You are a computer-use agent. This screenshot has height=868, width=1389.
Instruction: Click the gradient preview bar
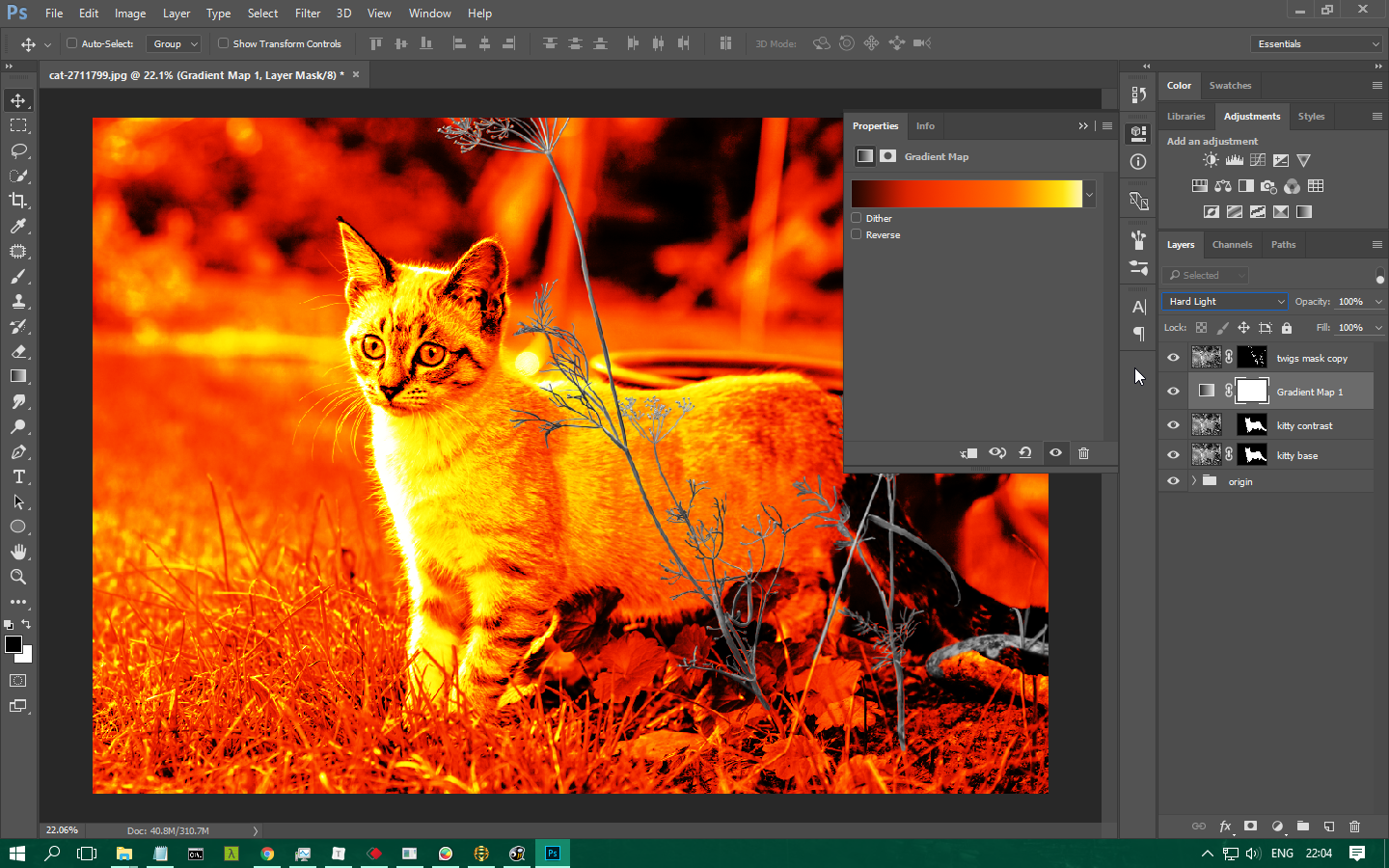(x=967, y=194)
